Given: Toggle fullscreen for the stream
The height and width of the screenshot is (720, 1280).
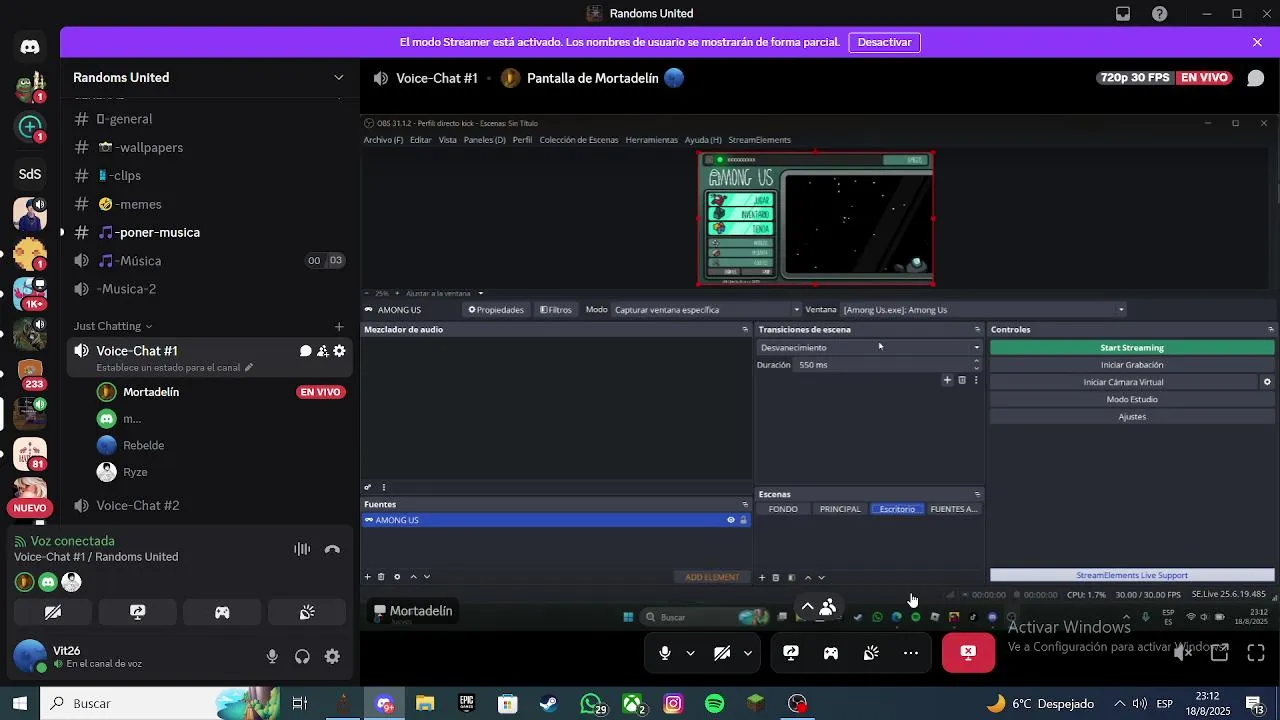Looking at the screenshot, I should coord(1256,653).
